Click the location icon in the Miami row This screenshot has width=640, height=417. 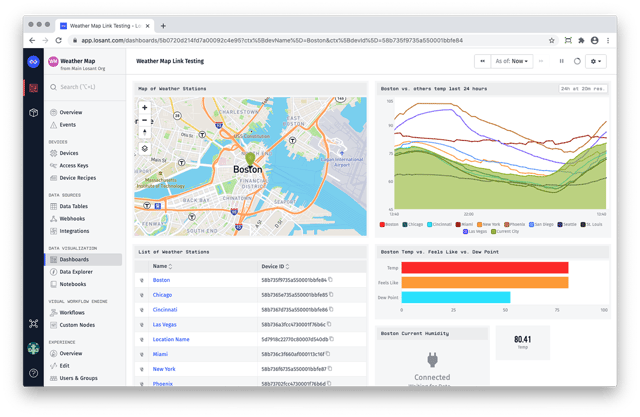pos(142,355)
